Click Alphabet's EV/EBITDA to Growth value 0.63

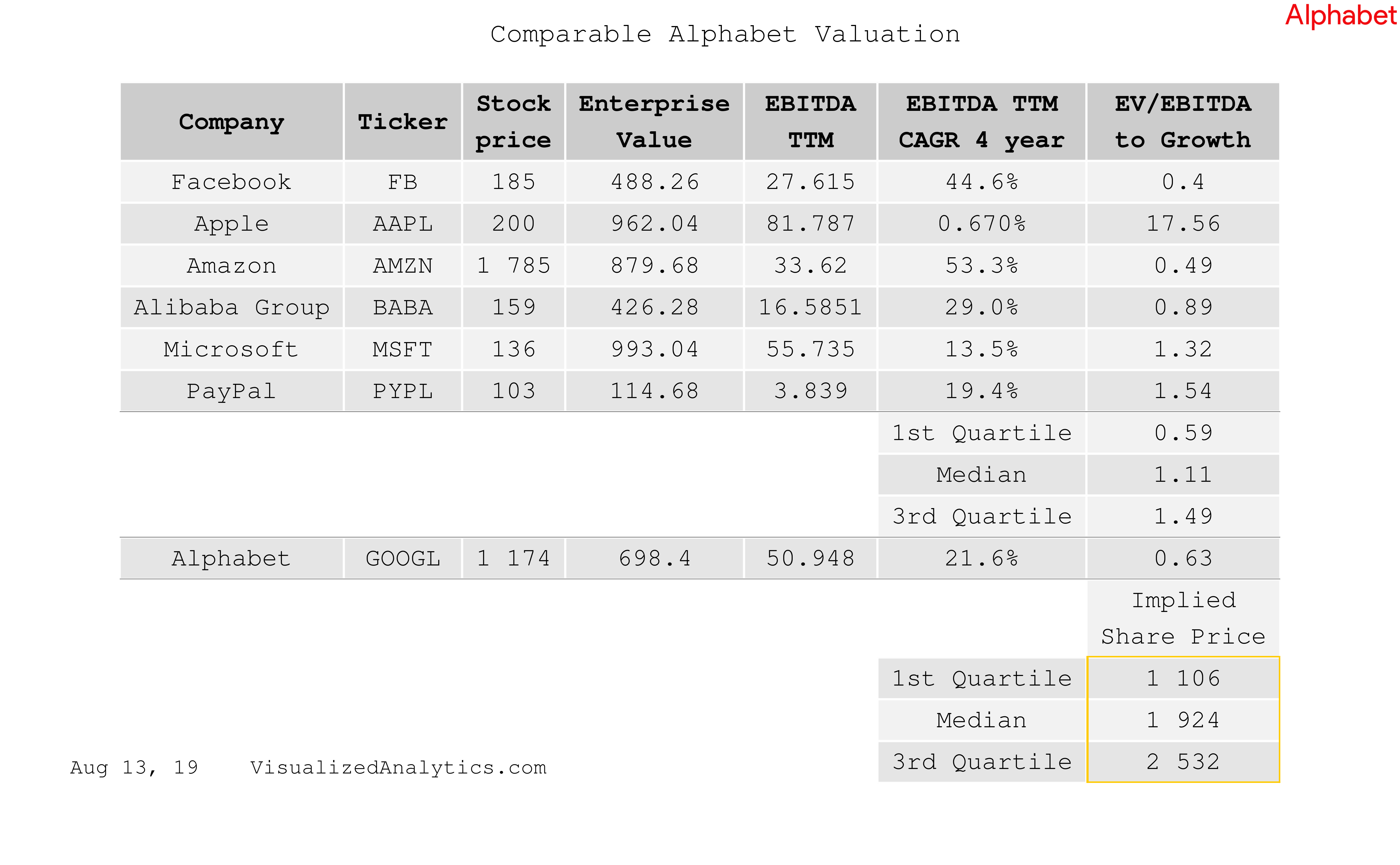click(x=1183, y=558)
